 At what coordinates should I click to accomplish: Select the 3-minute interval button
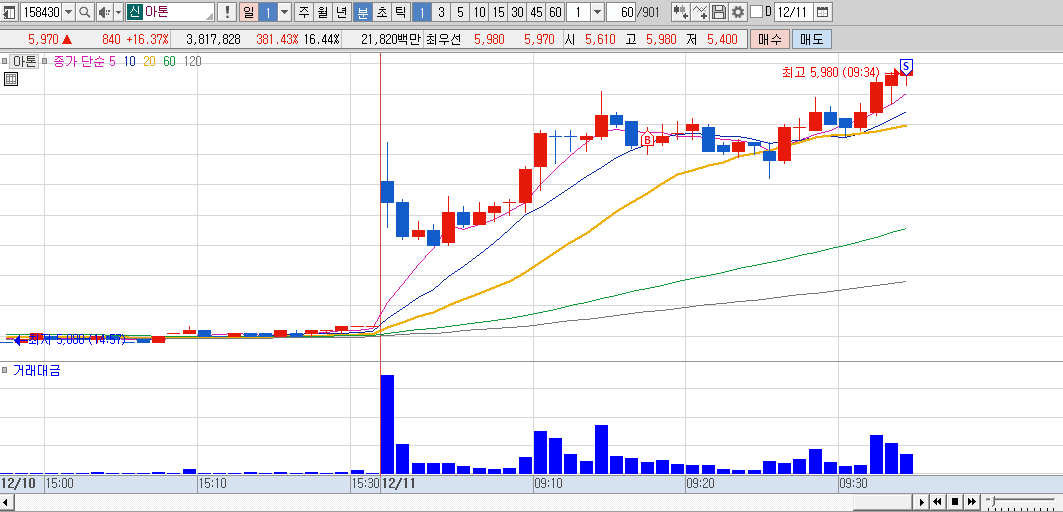441,12
